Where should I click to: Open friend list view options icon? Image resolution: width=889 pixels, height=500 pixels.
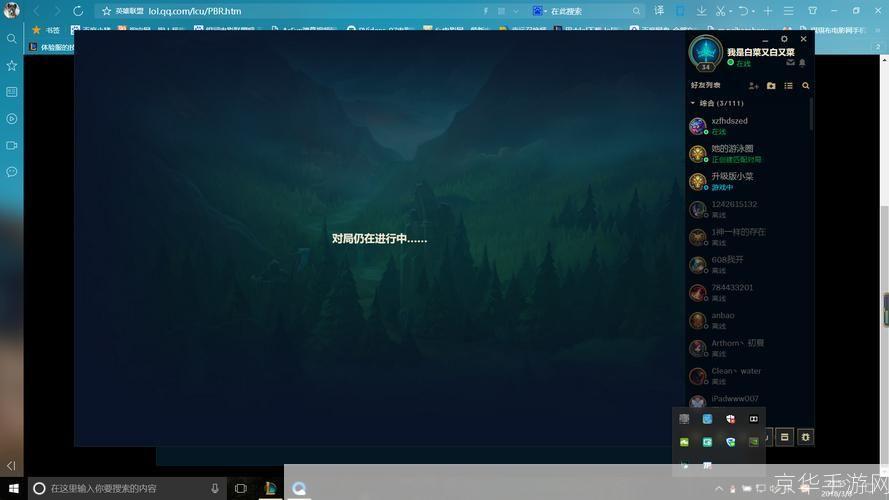click(x=788, y=86)
